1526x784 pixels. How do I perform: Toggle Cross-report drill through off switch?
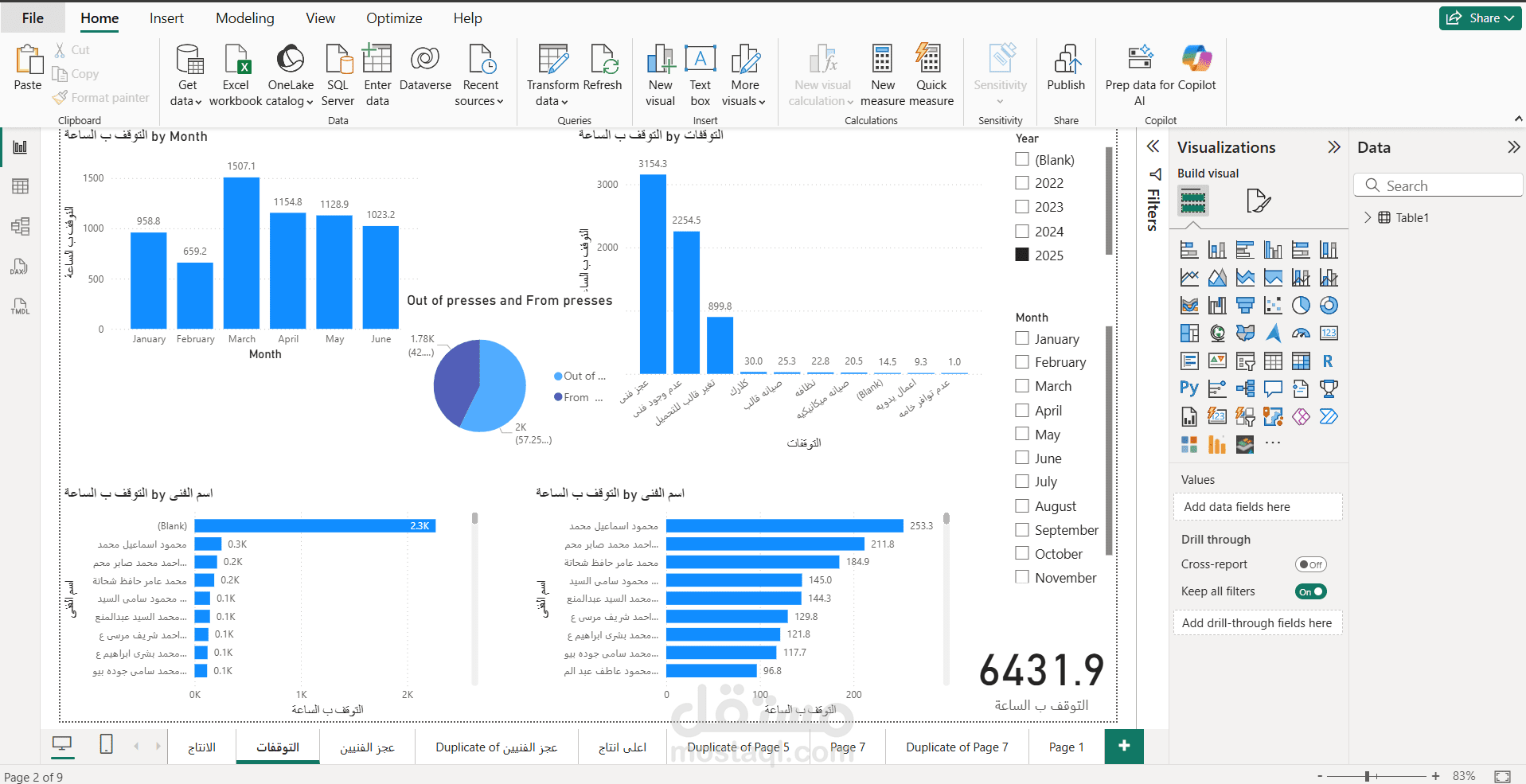coord(1310,564)
